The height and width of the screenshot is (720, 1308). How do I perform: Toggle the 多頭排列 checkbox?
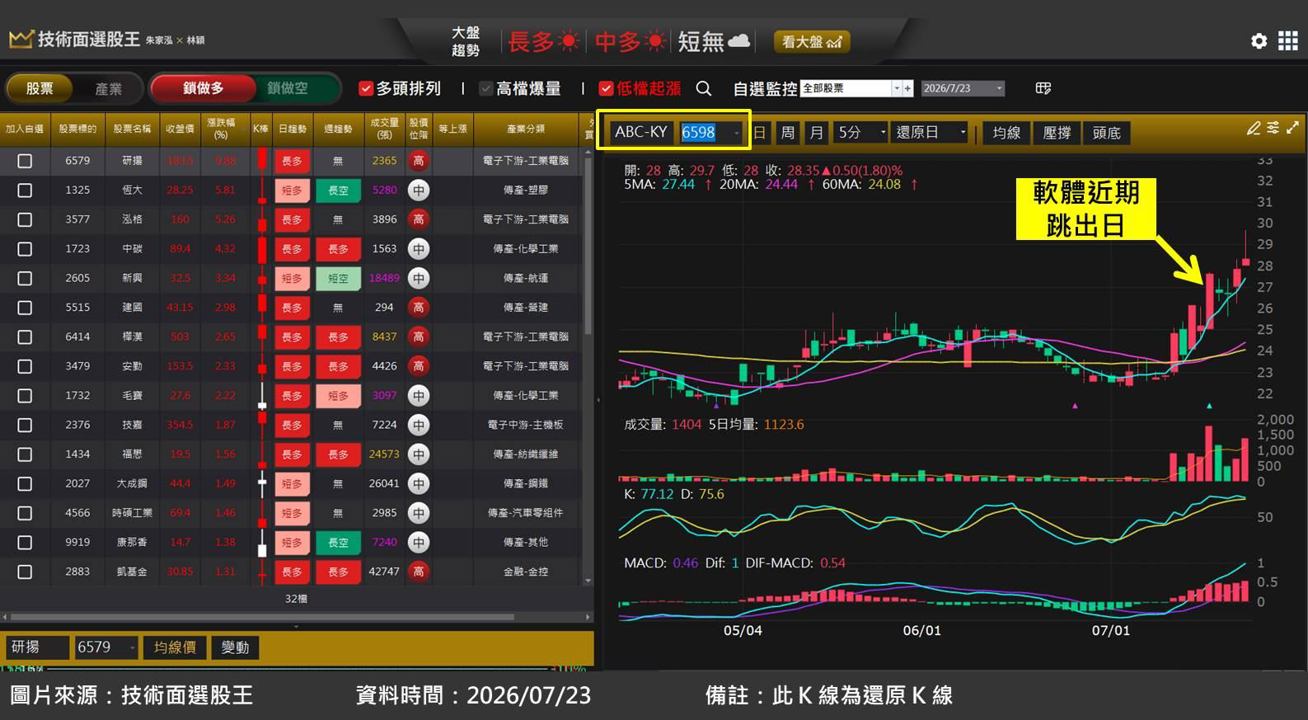point(366,89)
